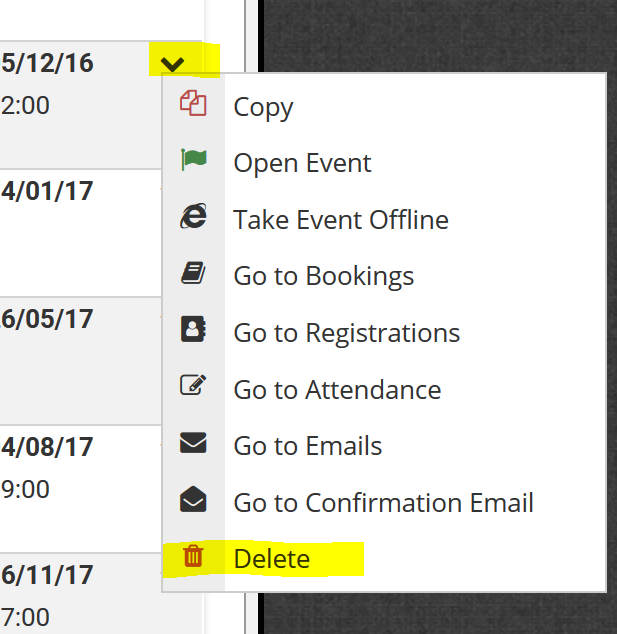Click the red trash can icon

coord(193,557)
